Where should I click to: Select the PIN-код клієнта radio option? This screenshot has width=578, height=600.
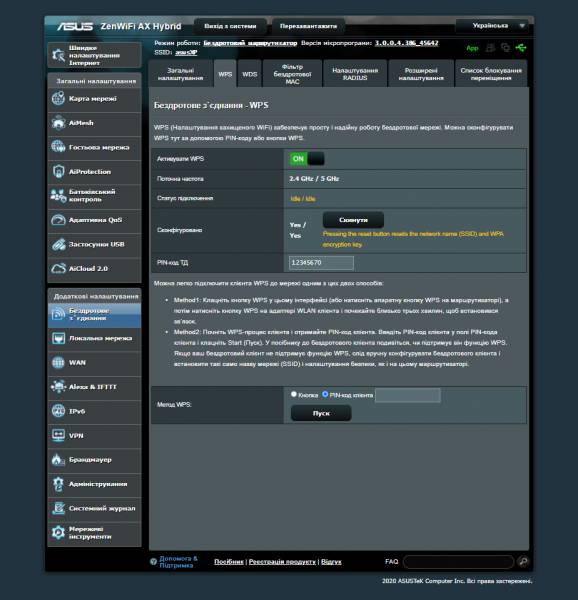[x=325, y=394]
